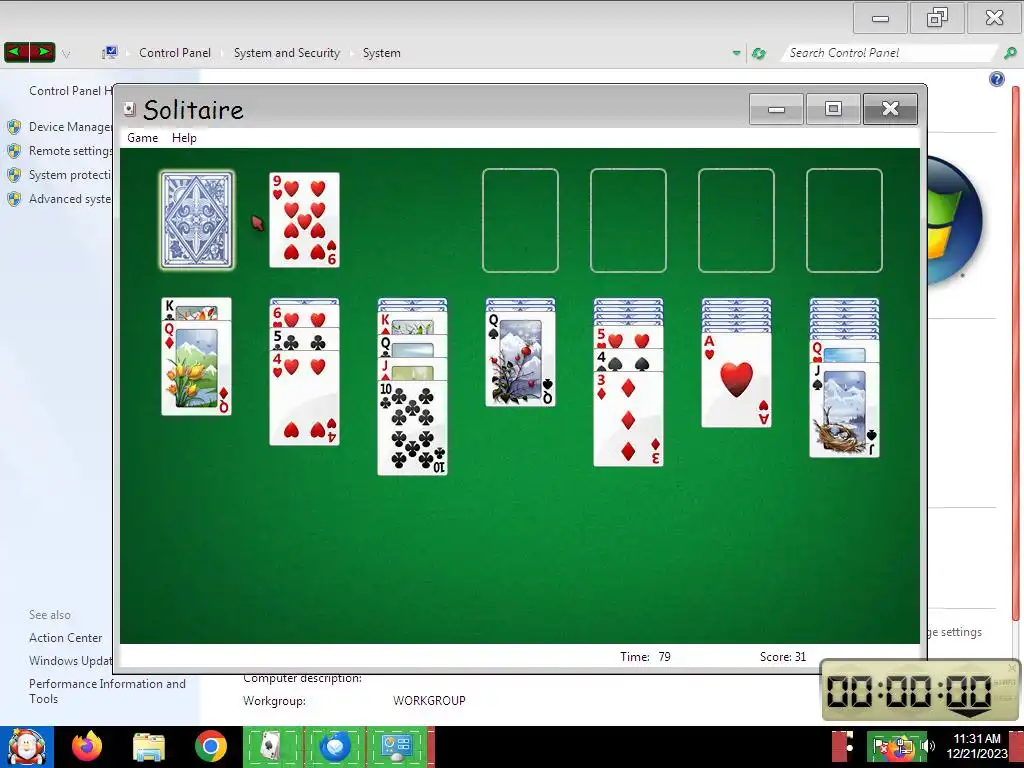Draw a card from the Solitaire stock deck
The width and height of the screenshot is (1024, 768).
tap(197, 220)
